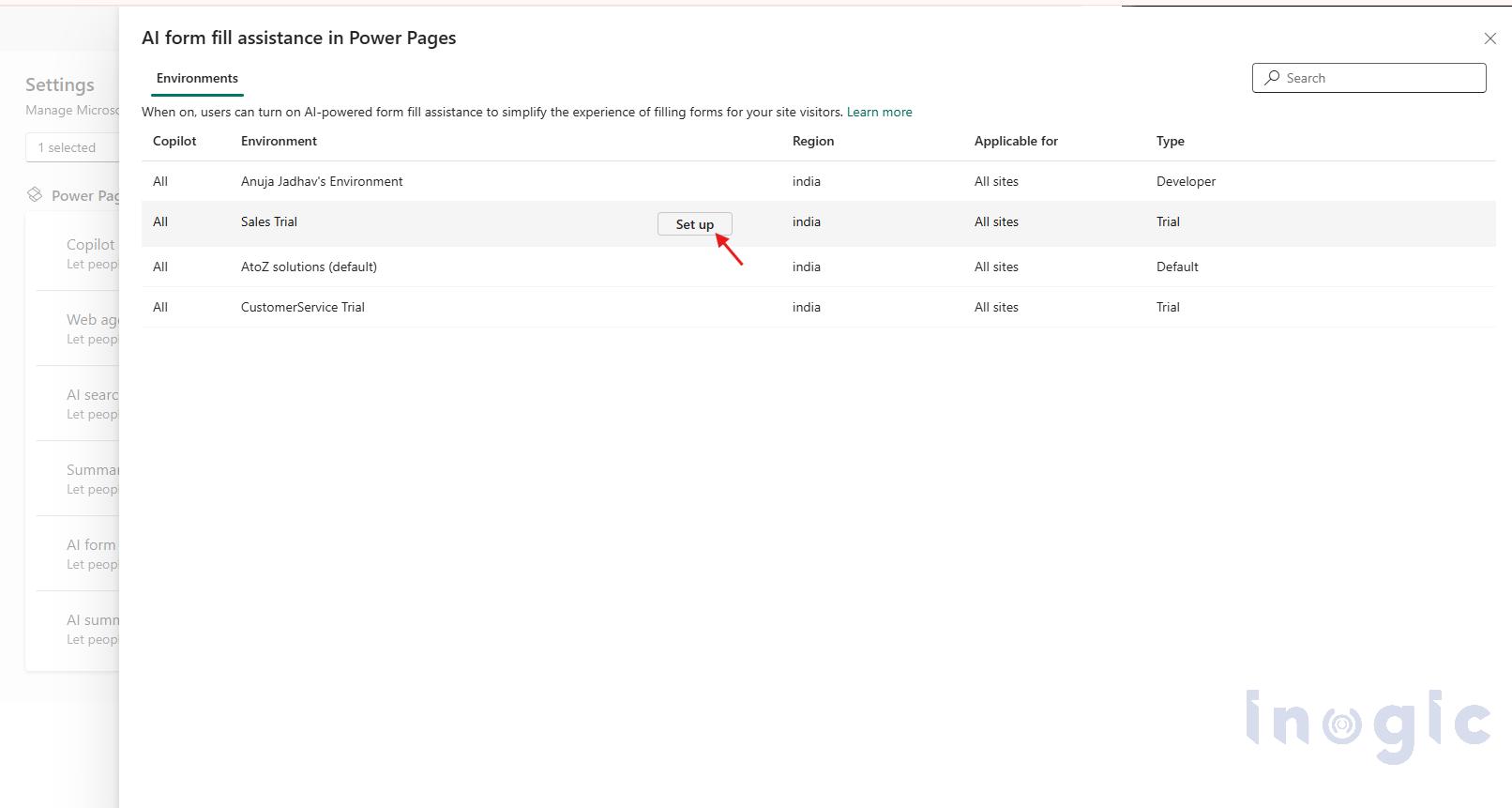The width and height of the screenshot is (1512, 808).
Task: Focus the Search input field
Action: (1368, 78)
